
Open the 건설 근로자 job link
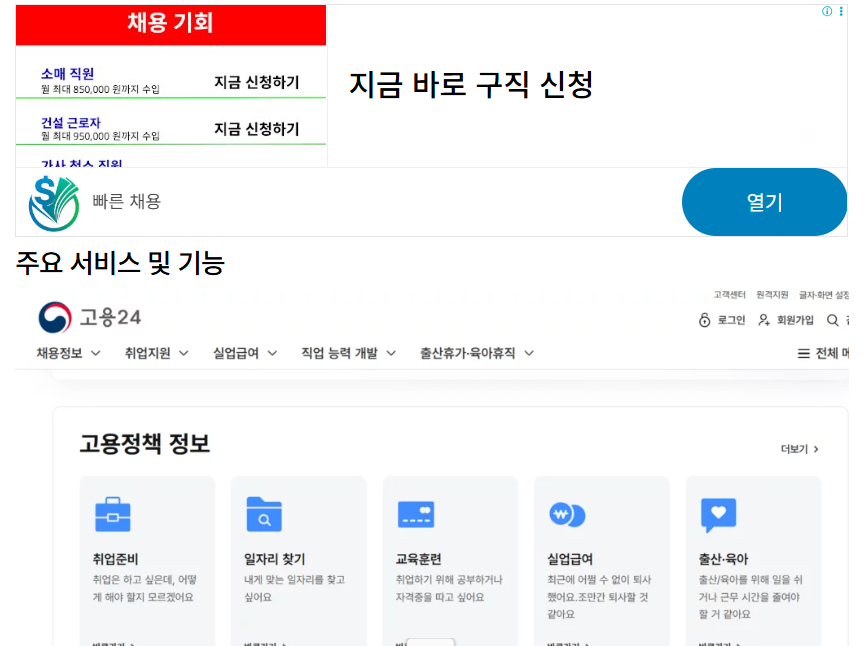(71, 122)
